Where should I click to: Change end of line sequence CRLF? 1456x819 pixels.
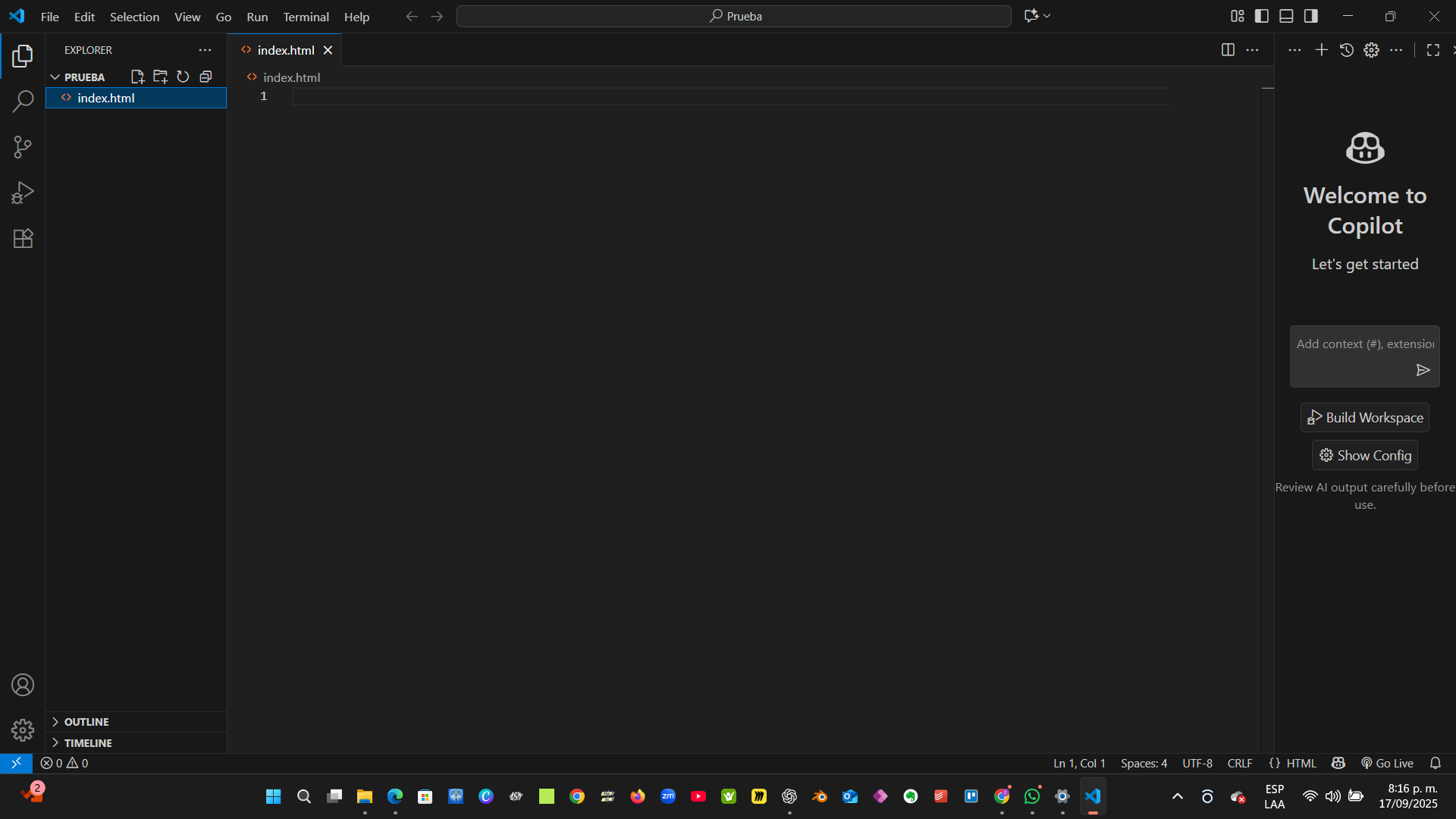(x=1240, y=764)
